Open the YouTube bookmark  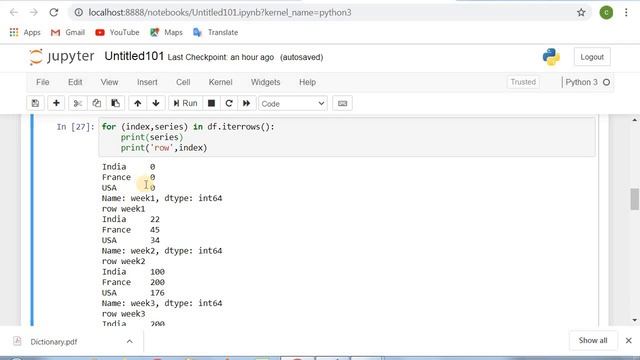117,32
